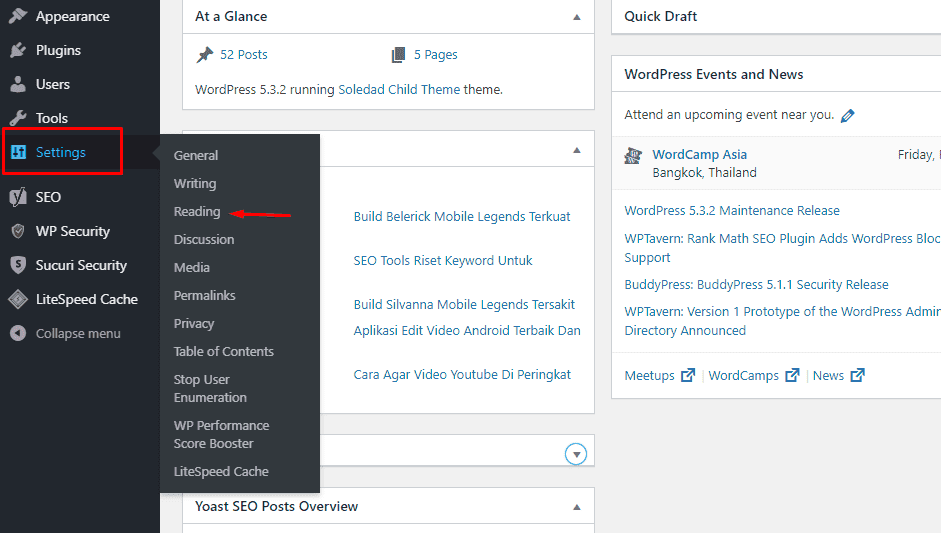This screenshot has height=533, width=941.
Task: Select Table of Contents in submenu
Action: [224, 352]
